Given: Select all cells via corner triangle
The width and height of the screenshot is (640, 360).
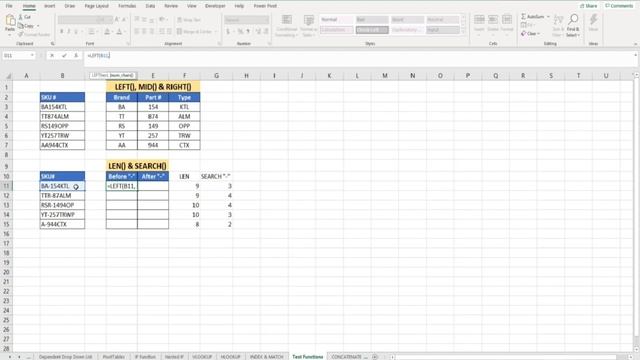Looking at the screenshot, I should (x=8, y=76).
